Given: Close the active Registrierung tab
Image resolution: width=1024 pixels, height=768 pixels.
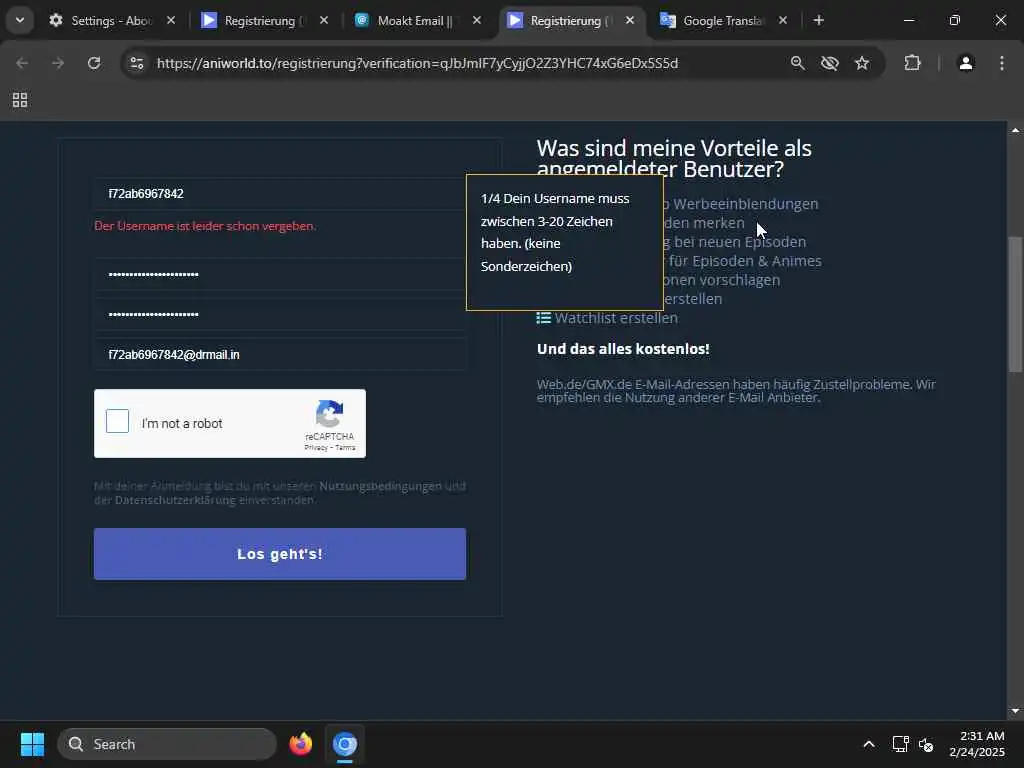Looking at the screenshot, I should [x=630, y=21].
